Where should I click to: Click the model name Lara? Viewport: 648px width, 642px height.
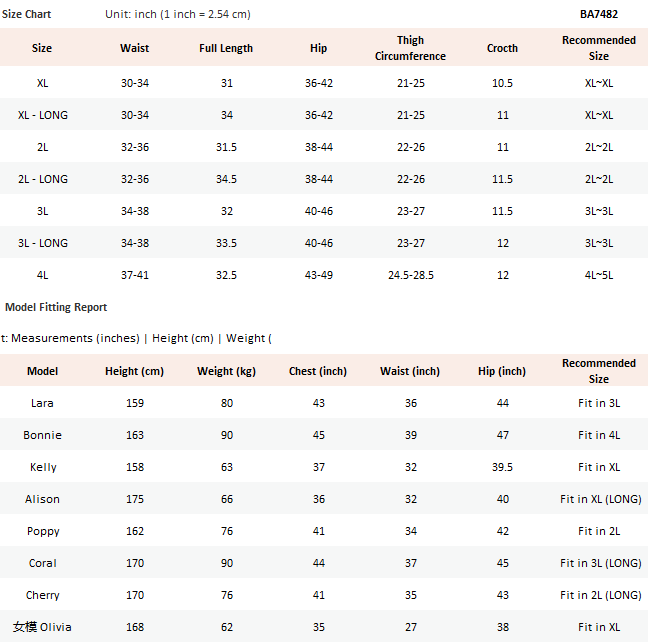42,403
